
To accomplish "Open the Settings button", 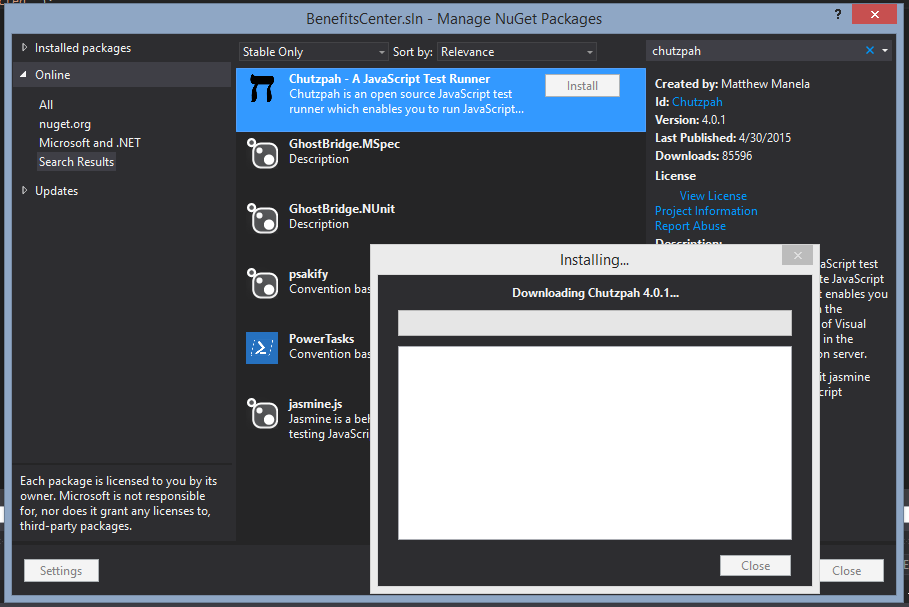I will pyautogui.click(x=61, y=570).
